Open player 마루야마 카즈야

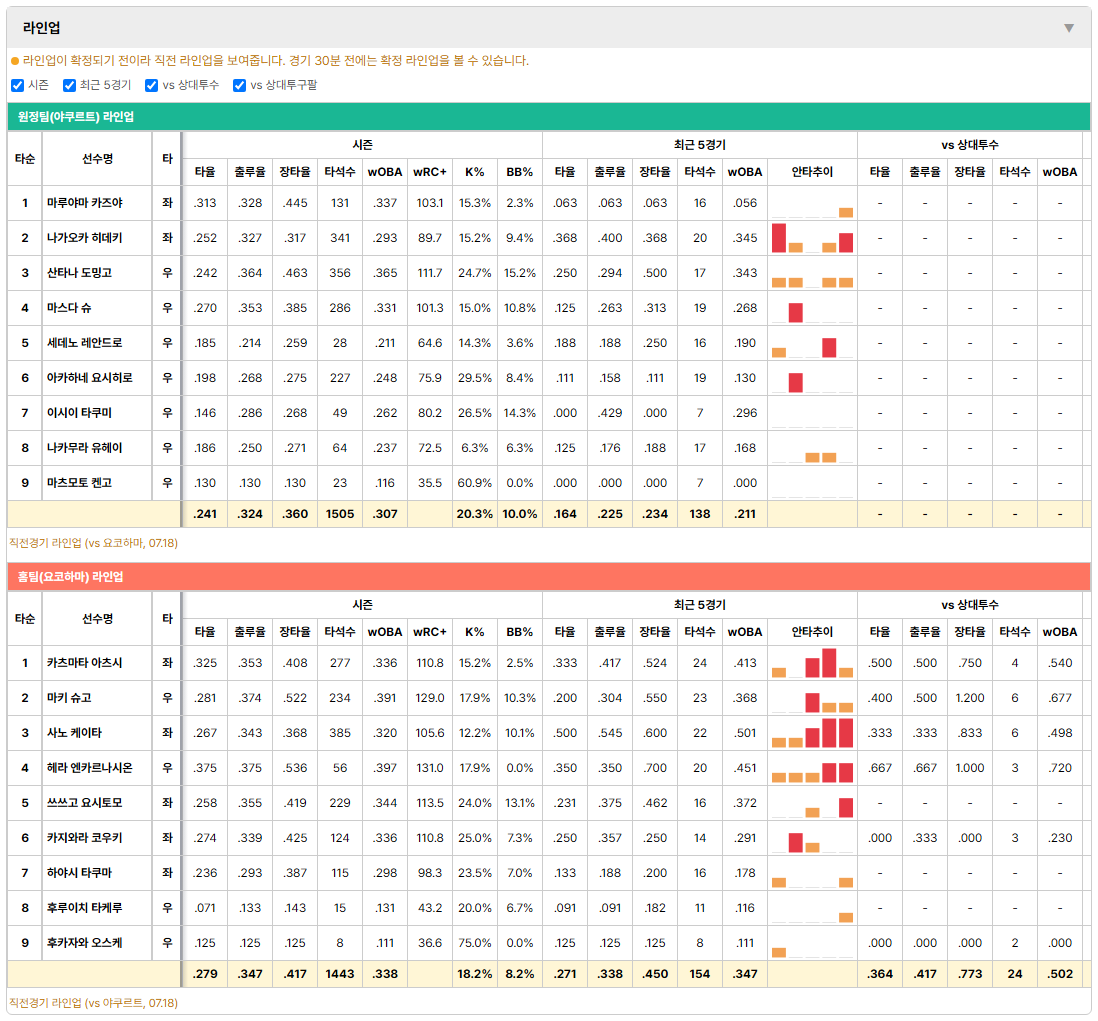pyautogui.click(x=85, y=203)
